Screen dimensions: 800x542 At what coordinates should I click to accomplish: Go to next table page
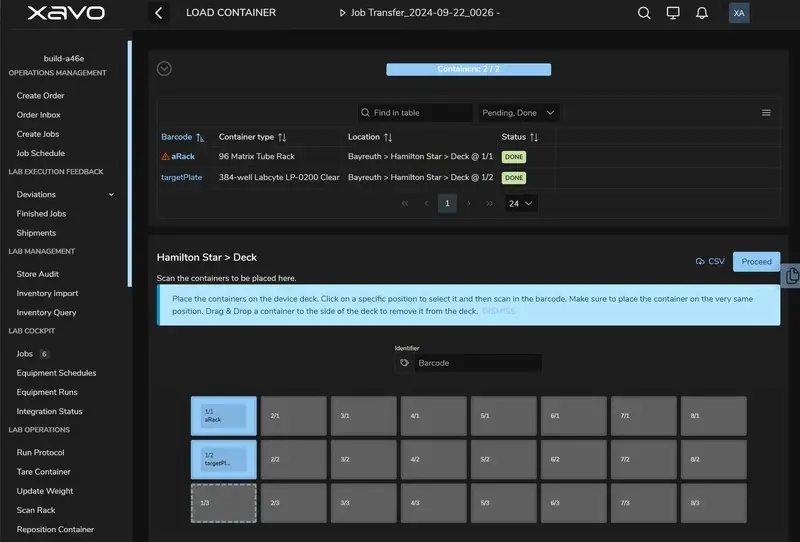click(x=468, y=203)
